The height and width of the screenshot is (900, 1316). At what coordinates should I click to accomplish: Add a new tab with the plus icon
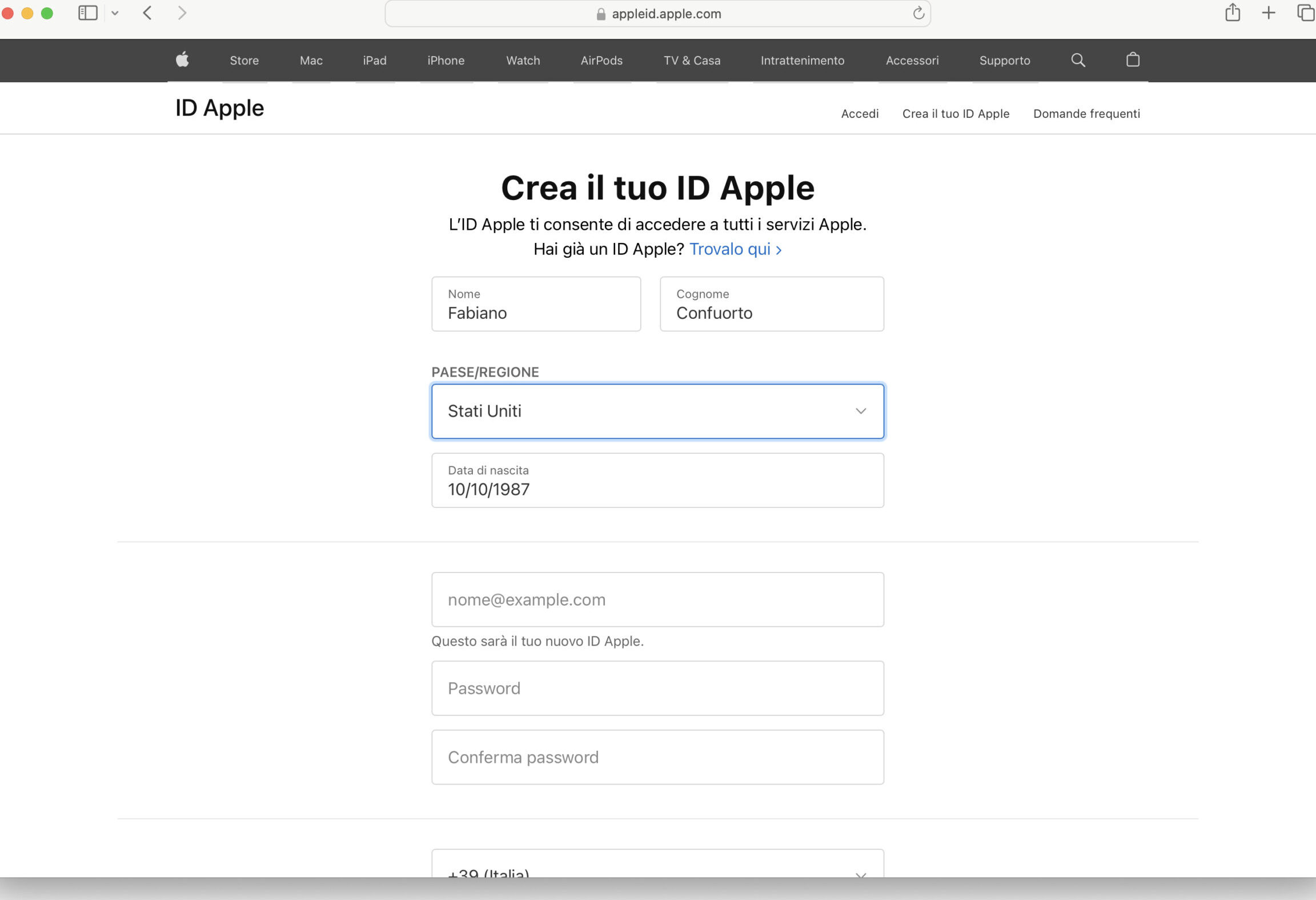[x=1269, y=13]
